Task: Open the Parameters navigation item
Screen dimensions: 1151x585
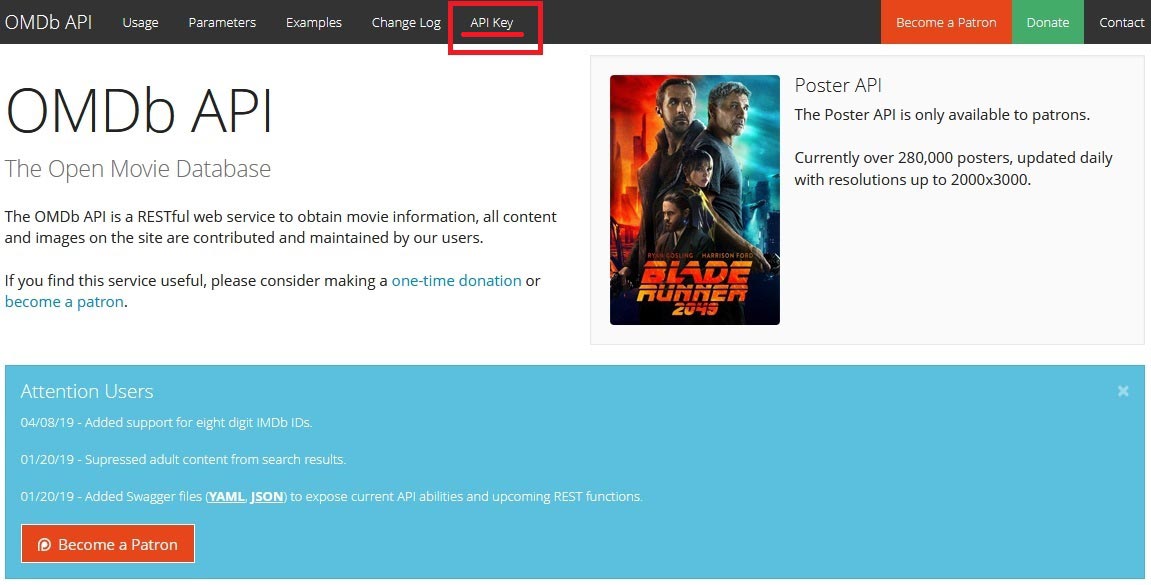Action: click(222, 22)
